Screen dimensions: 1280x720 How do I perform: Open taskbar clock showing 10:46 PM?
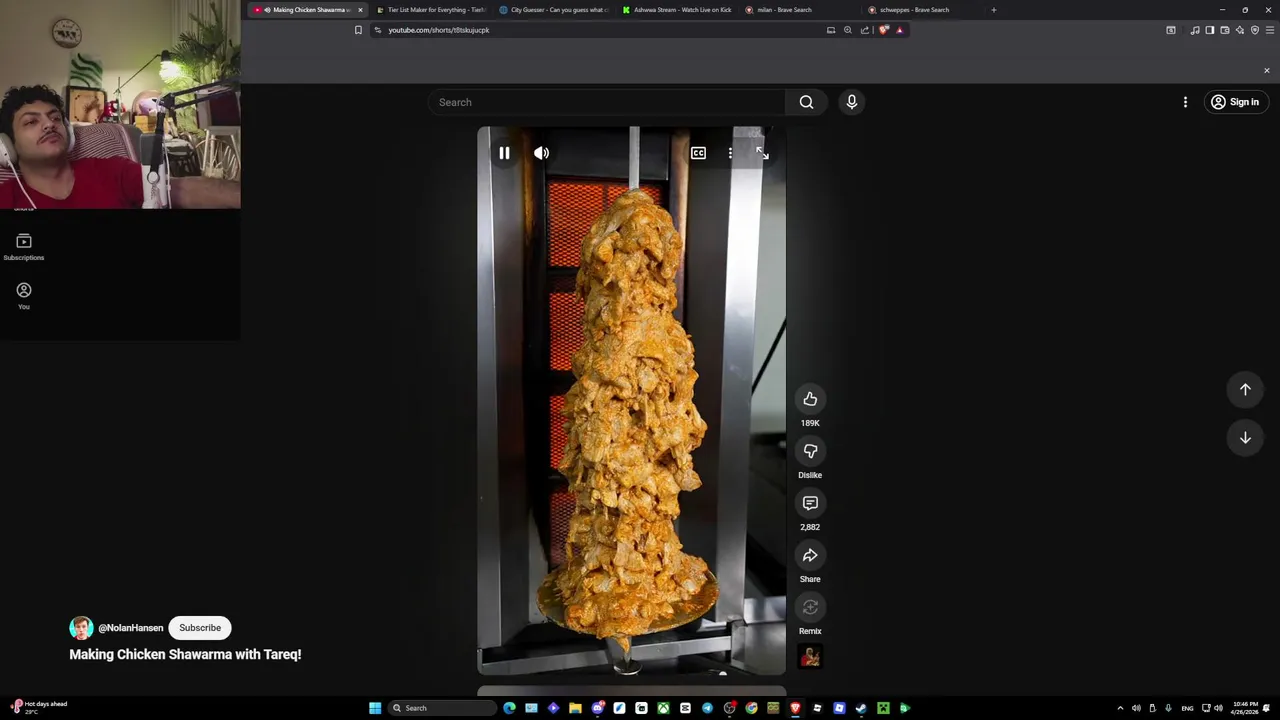1246,708
